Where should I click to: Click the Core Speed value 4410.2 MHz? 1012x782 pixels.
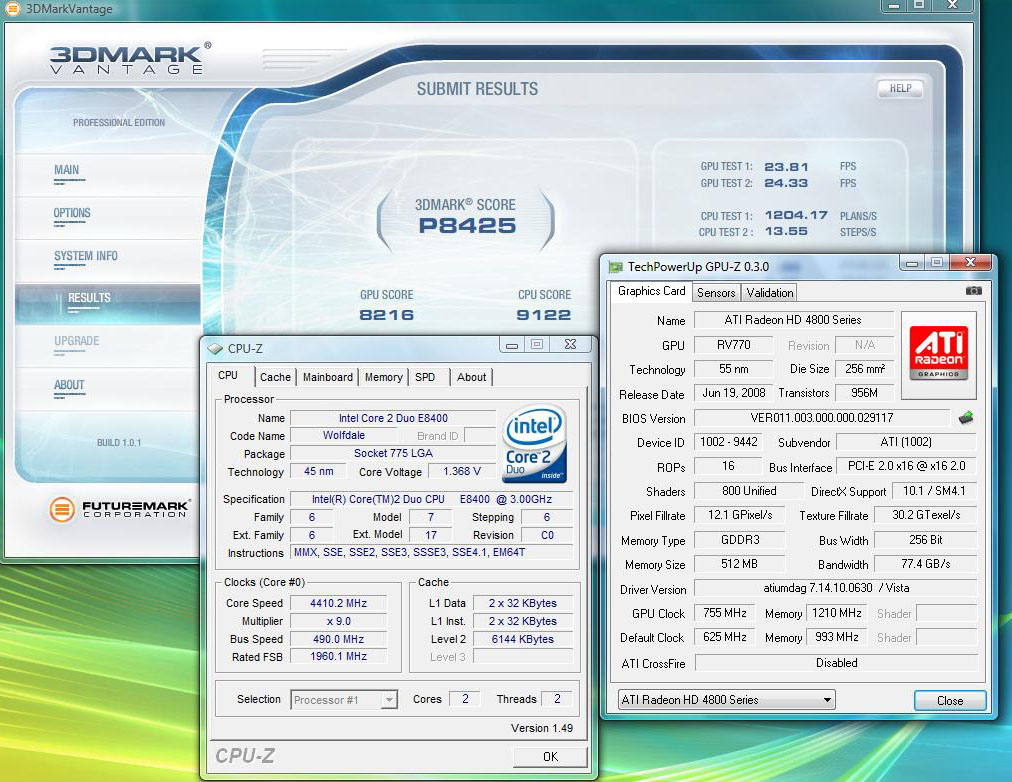point(339,603)
